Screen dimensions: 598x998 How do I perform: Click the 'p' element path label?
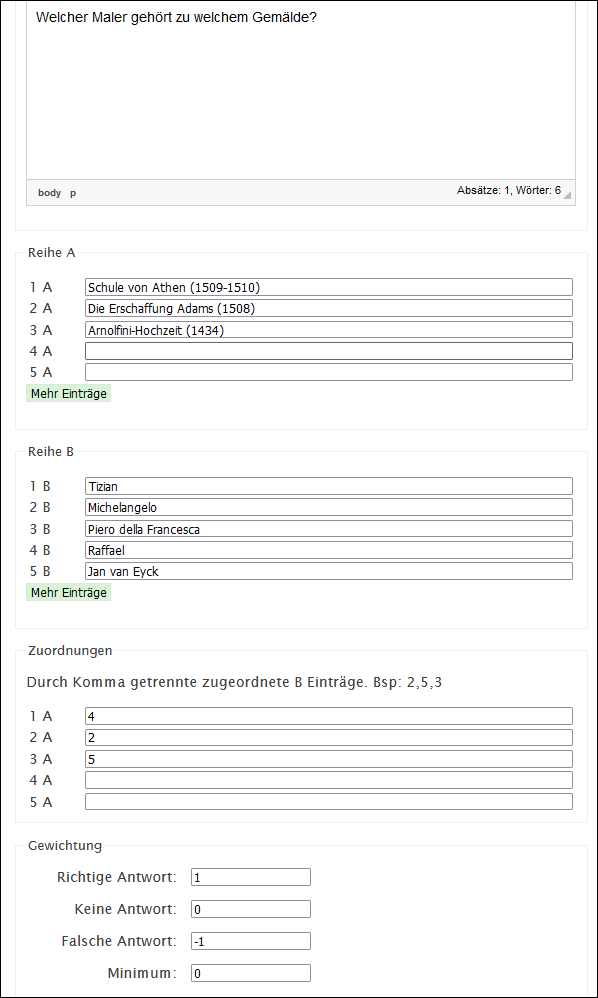73,193
